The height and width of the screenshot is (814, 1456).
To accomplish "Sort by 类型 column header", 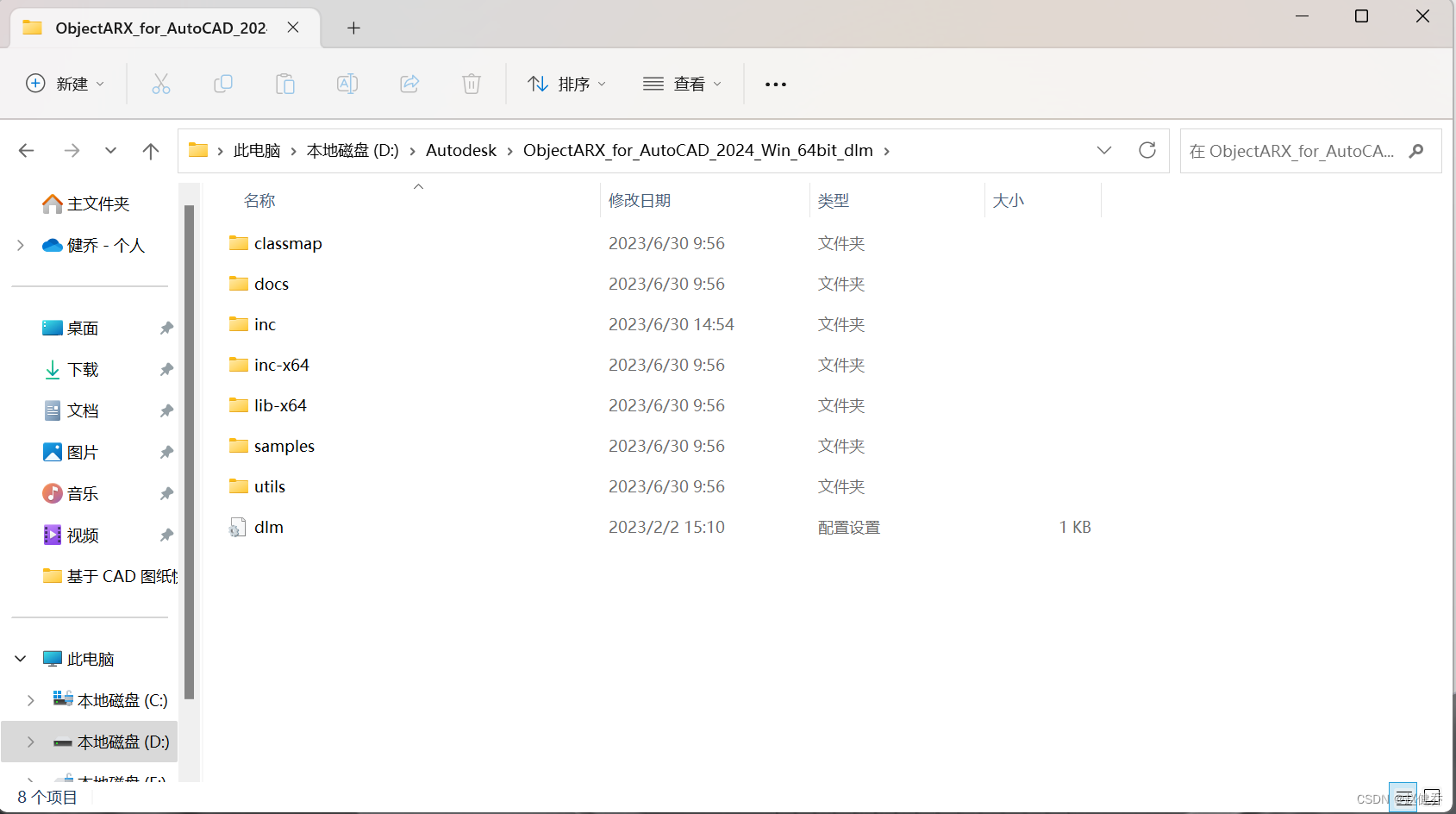I will (x=834, y=200).
